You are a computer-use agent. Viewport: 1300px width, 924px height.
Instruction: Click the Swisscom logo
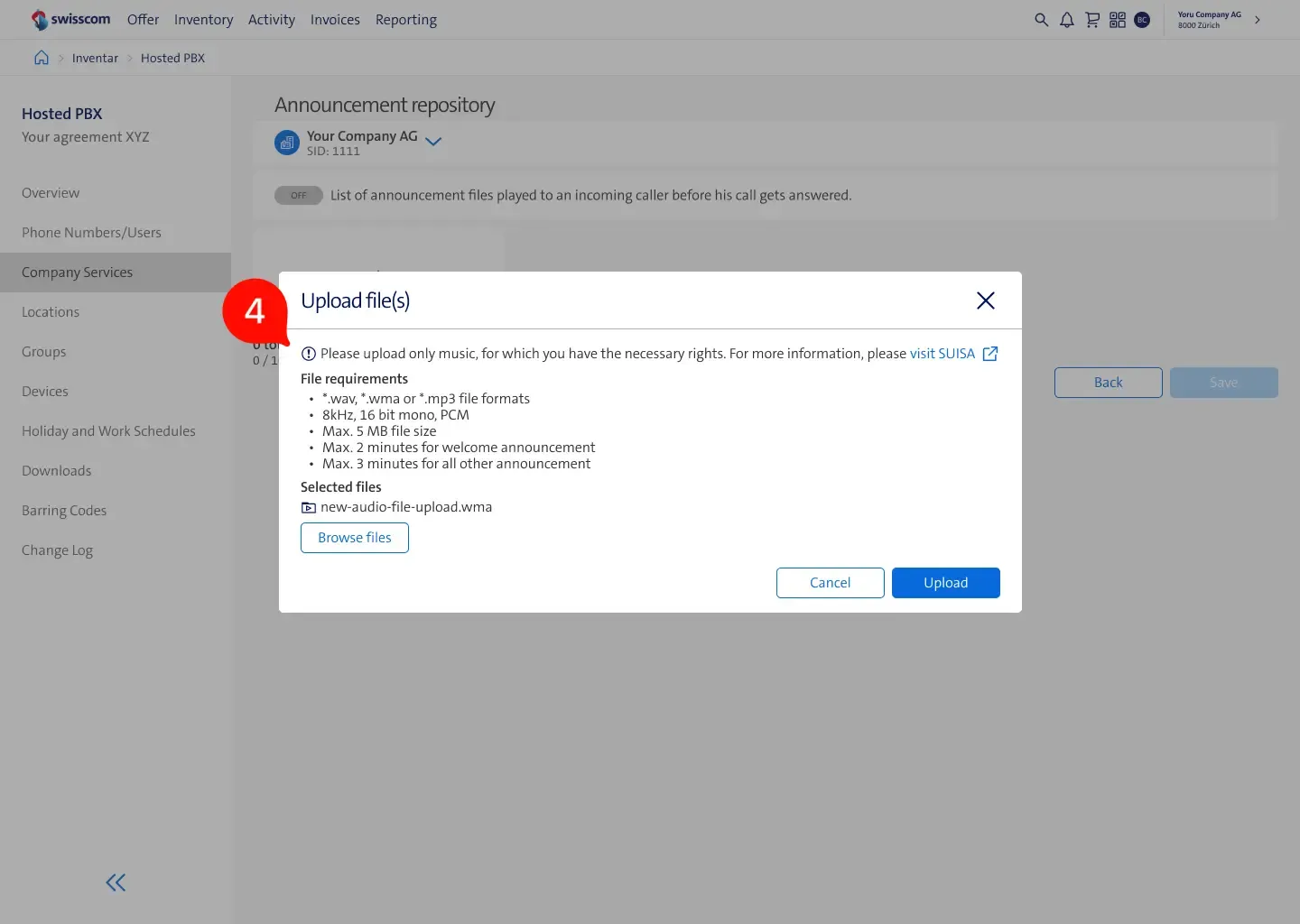pyautogui.click(x=70, y=19)
